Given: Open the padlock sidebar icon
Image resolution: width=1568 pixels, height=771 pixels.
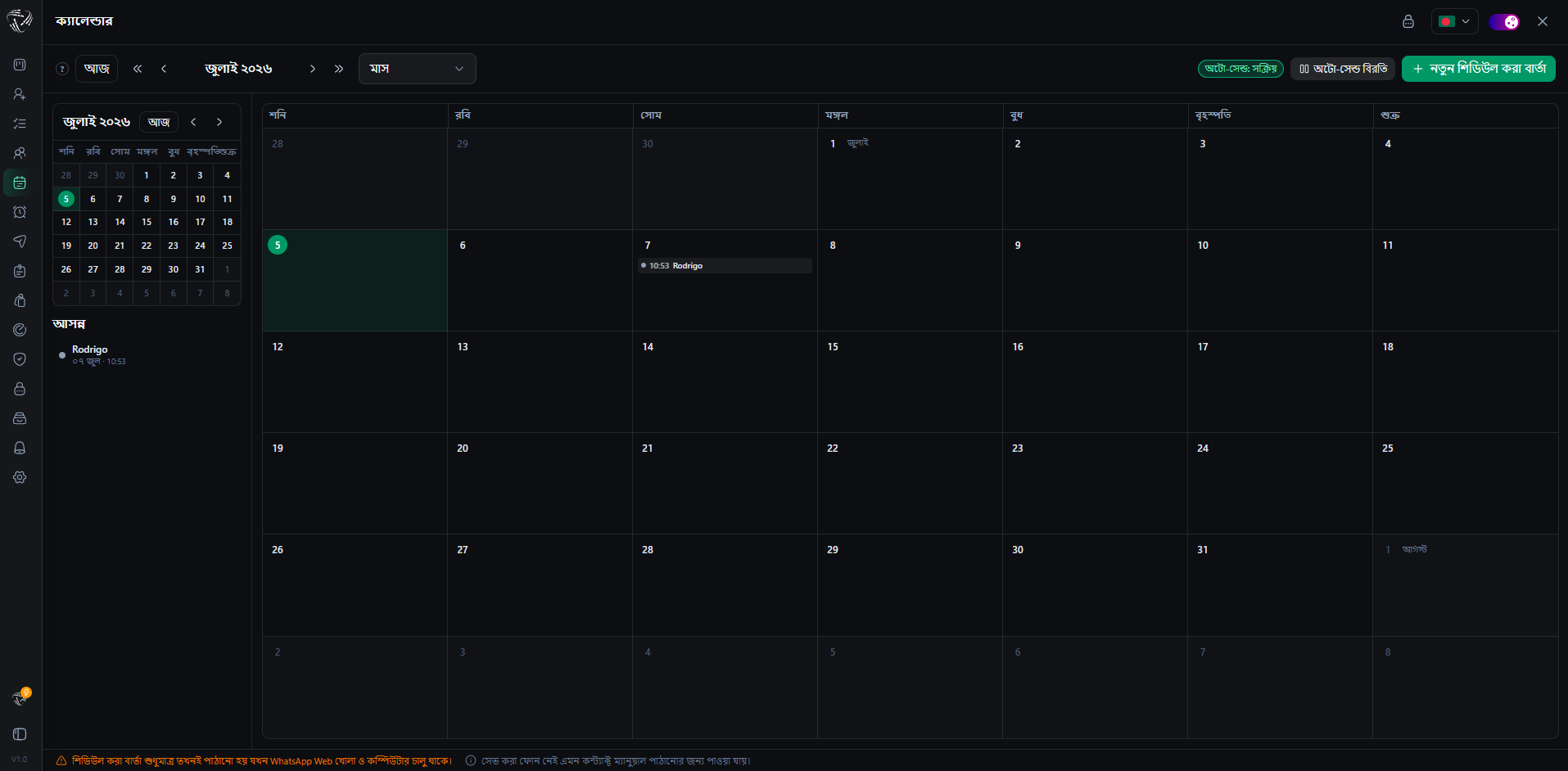Looking at the screenshot, I should click(20, 389).
